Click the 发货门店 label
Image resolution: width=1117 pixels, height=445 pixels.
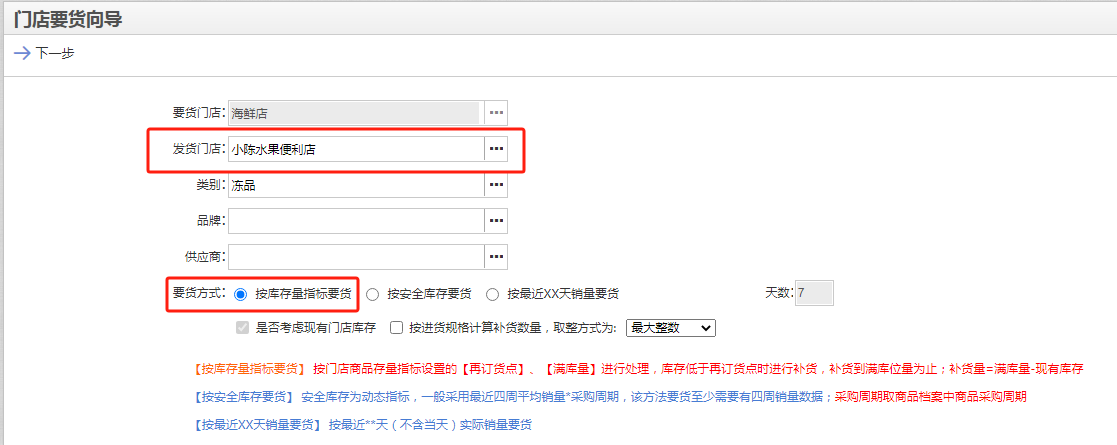(x=199, y=149)
